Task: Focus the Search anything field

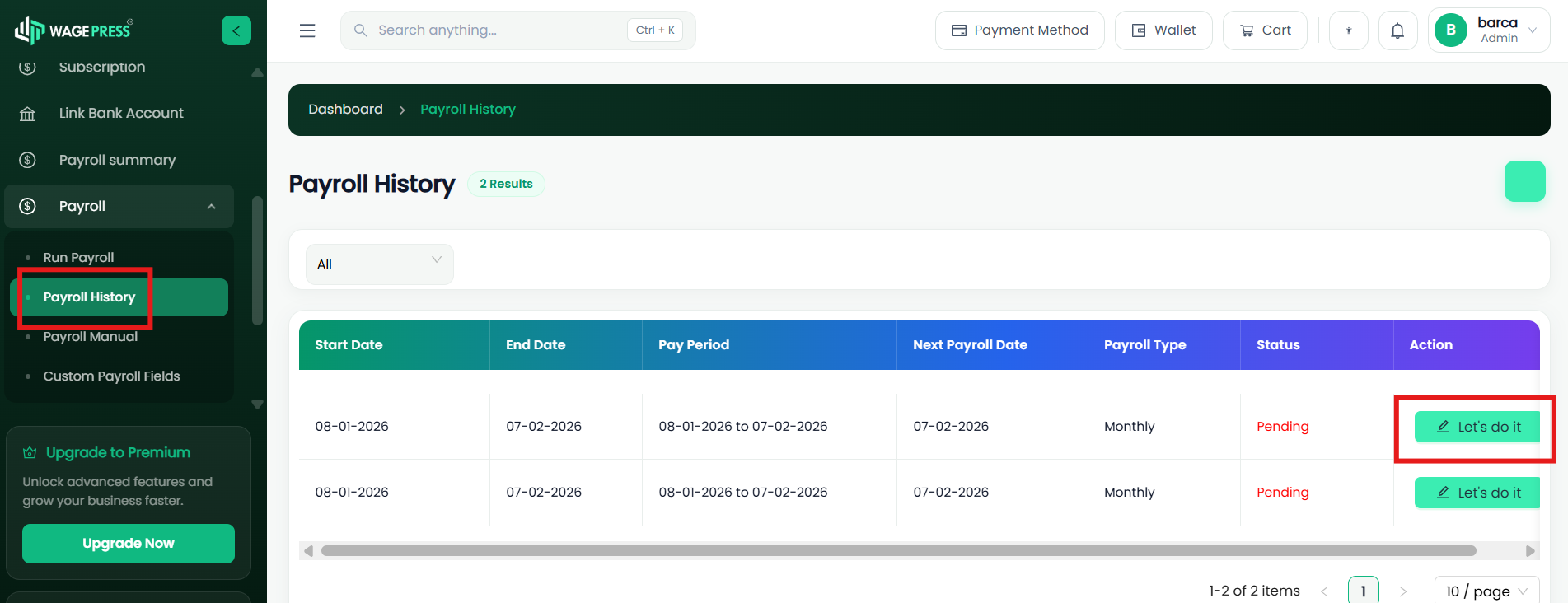Action: pyautogui.click(x=518, y=30)
